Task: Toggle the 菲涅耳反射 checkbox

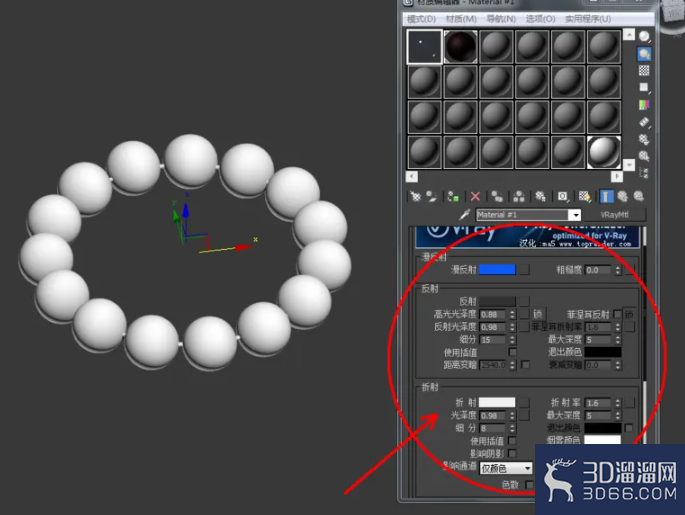Action: point(617,314)
